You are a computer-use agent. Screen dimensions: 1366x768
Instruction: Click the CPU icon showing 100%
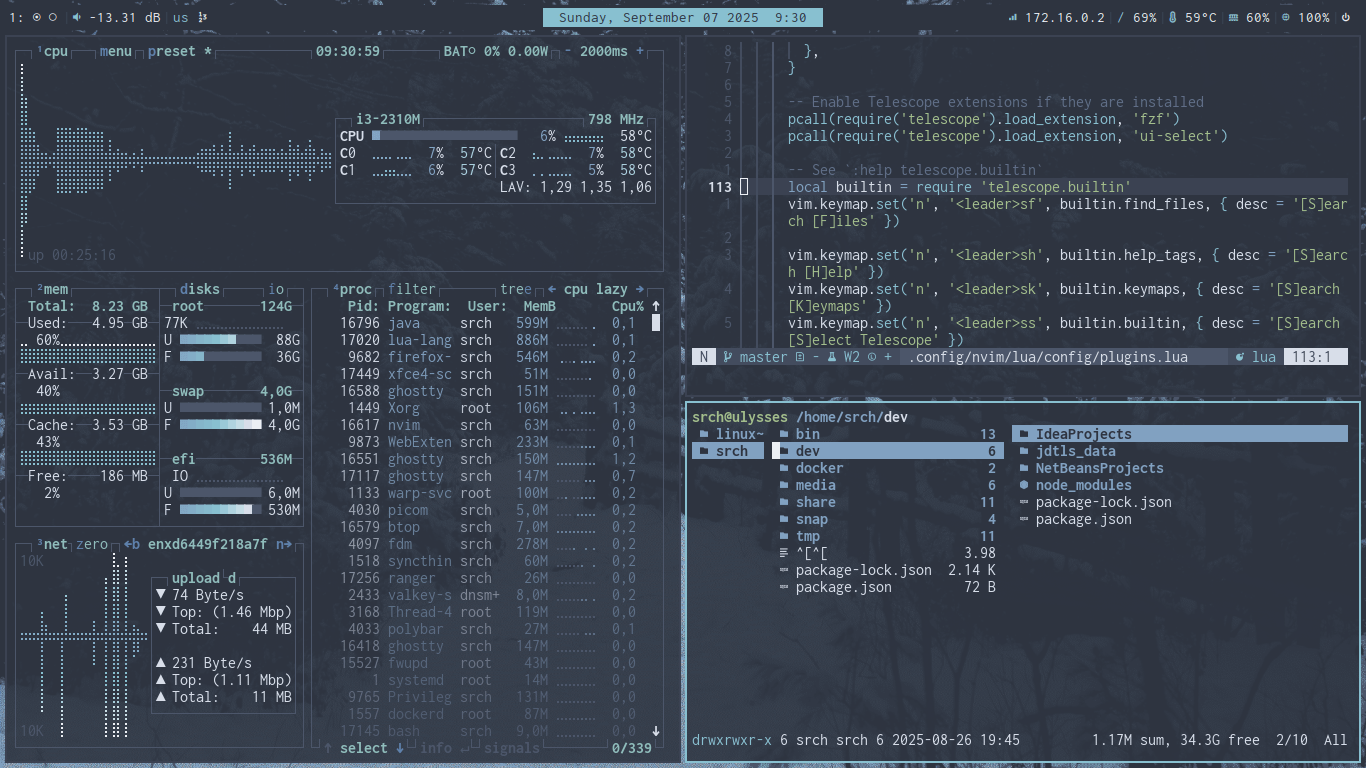tap(1286, 17)
